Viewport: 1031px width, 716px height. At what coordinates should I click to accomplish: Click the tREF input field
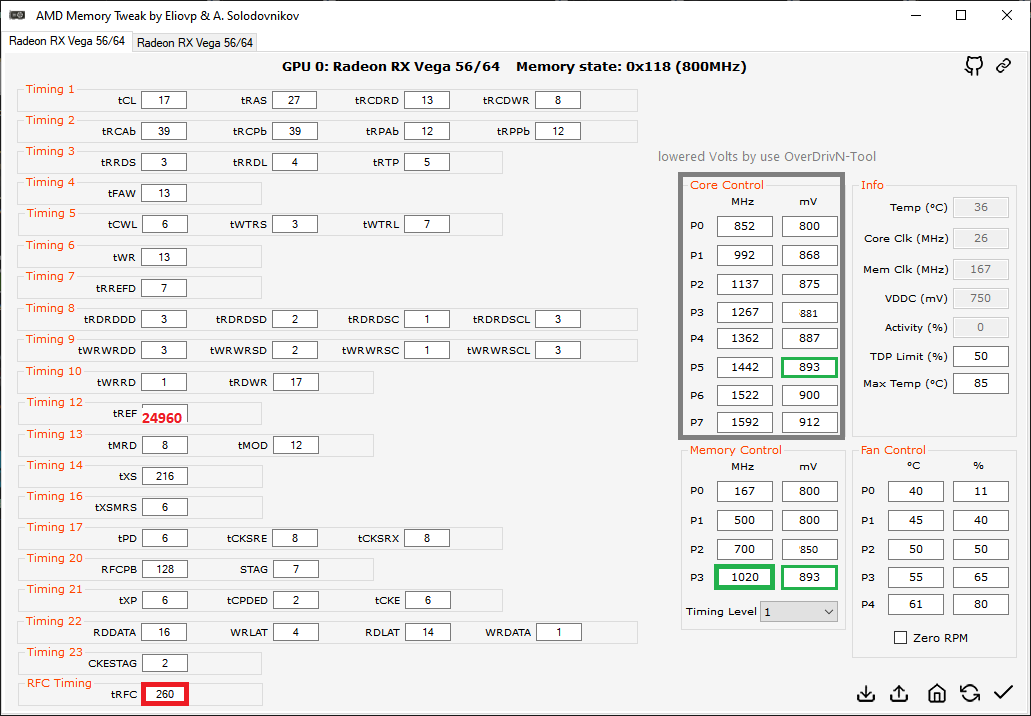[164, 414]
